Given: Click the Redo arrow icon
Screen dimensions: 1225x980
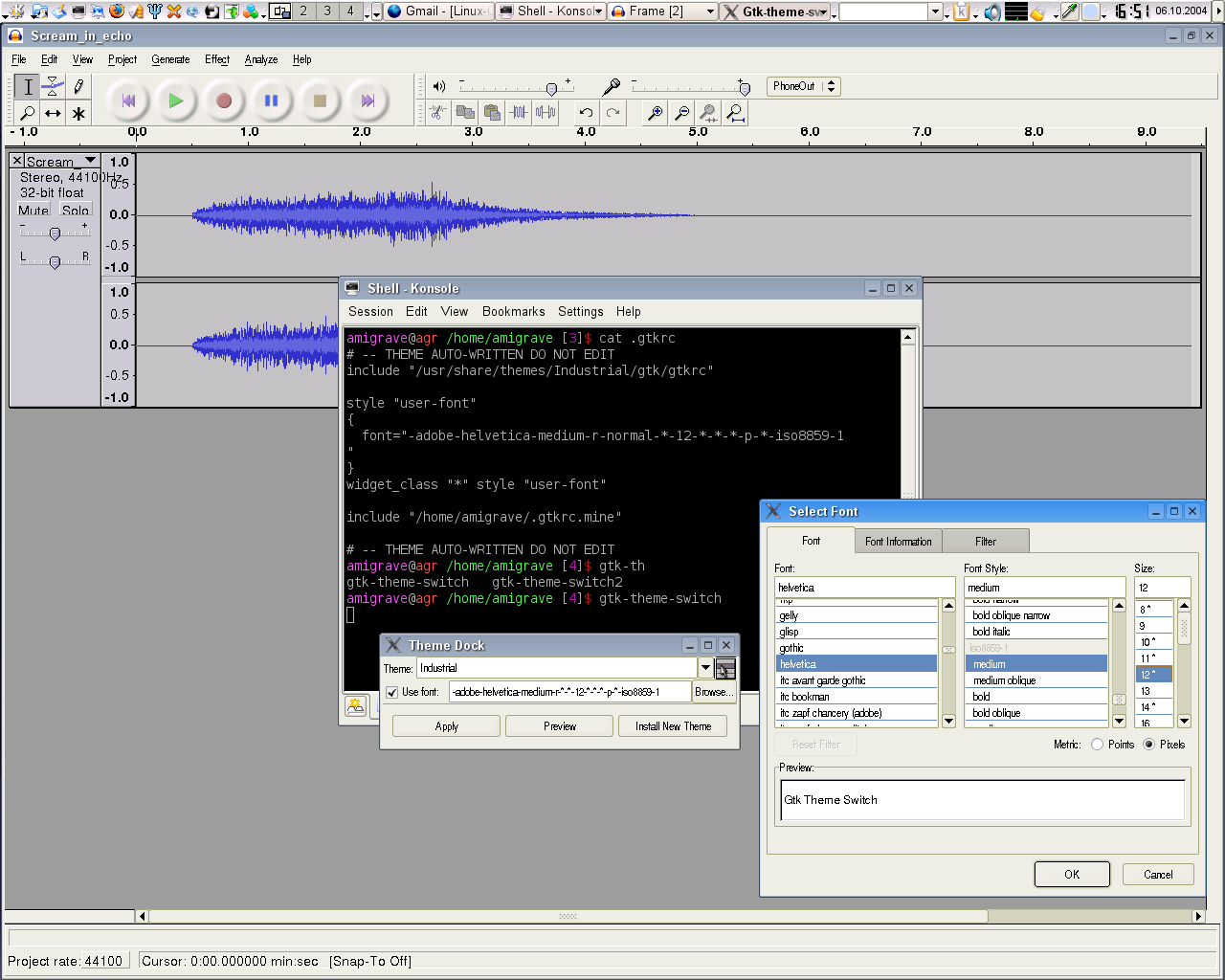Looking at the screenshot, I should pos(612,113).
